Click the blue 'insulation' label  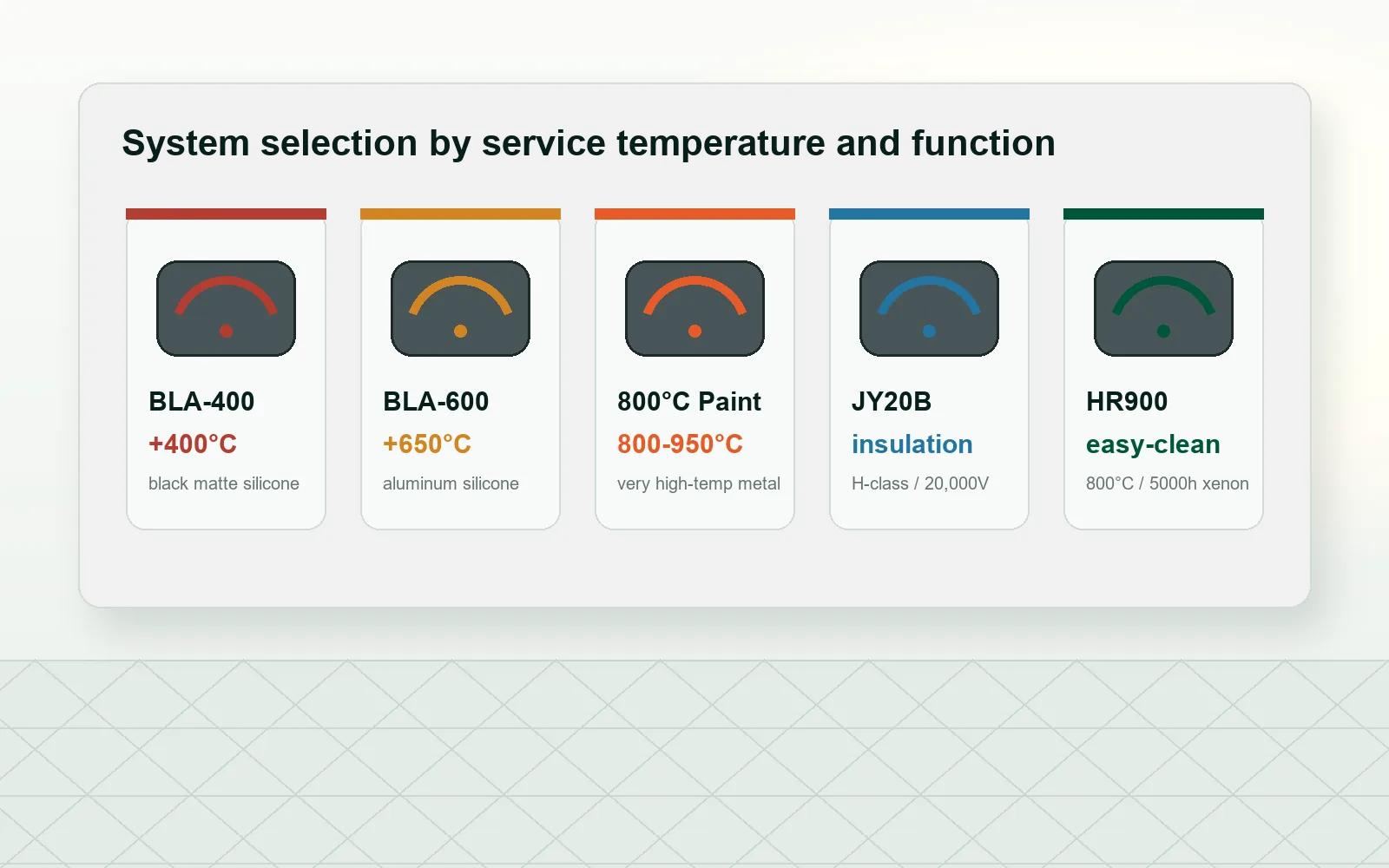coord(912,444)
